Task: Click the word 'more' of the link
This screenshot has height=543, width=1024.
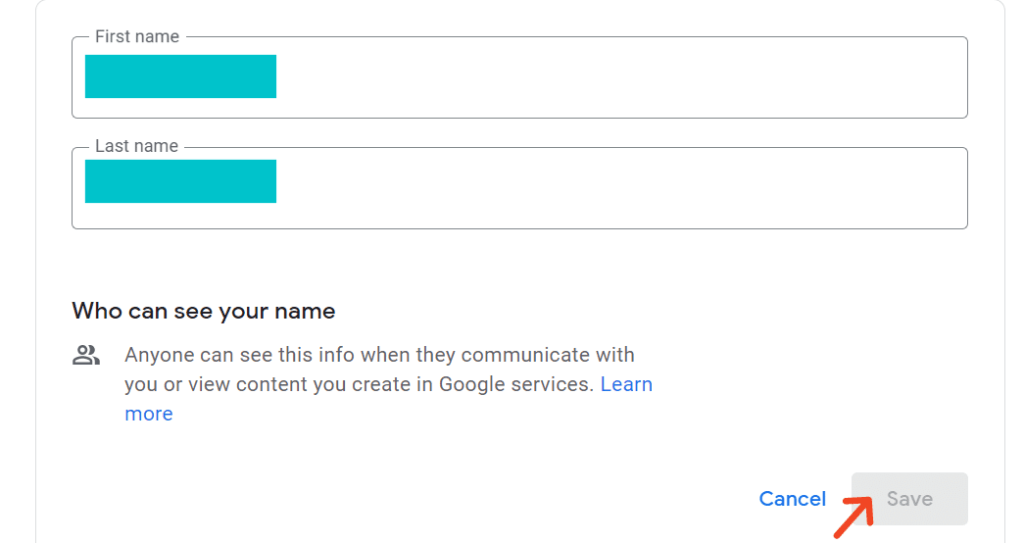Action: (149, 414)
